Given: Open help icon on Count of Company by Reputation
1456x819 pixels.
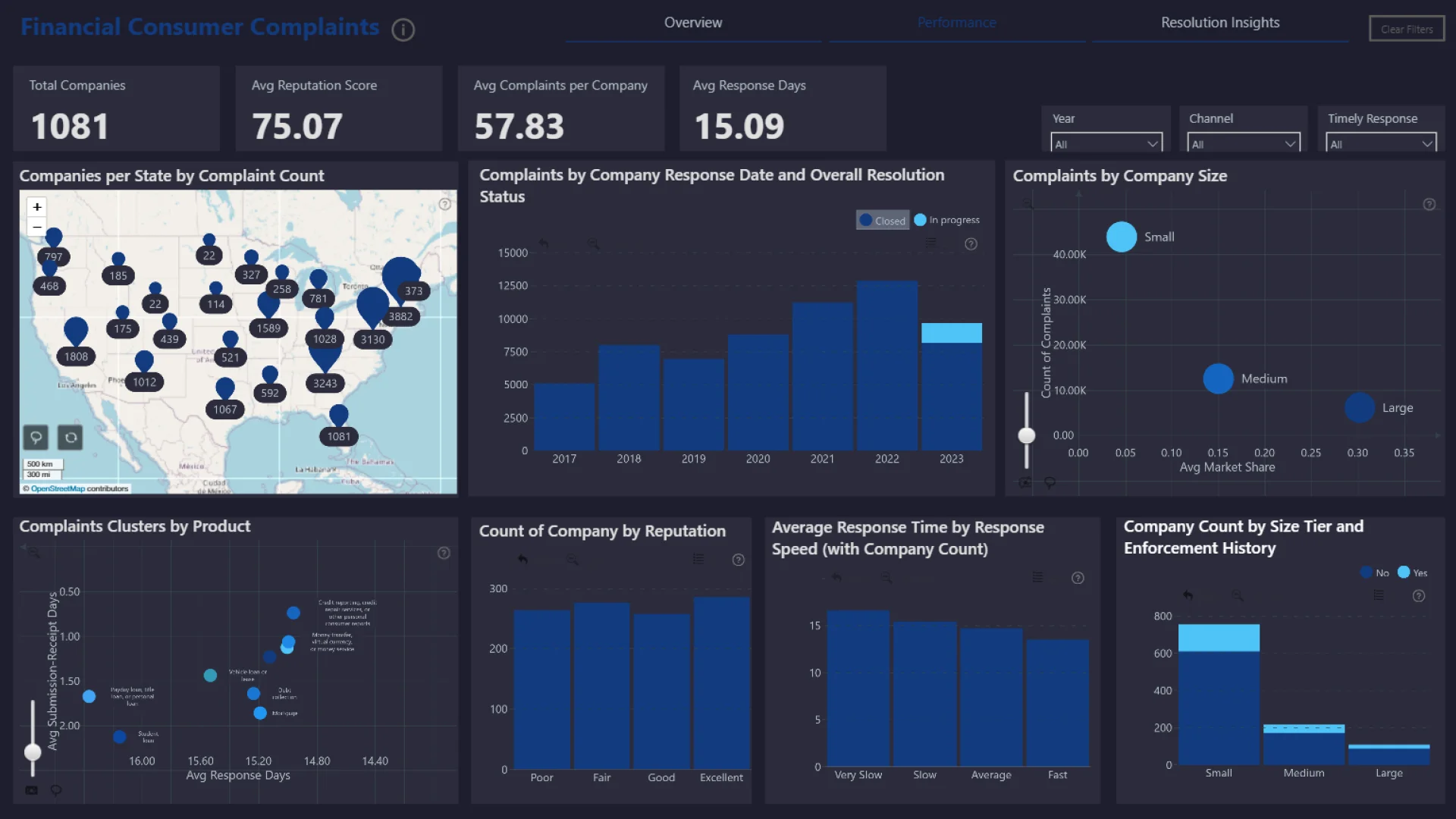Looking at the screenshot, I should [x=738, y=560].
